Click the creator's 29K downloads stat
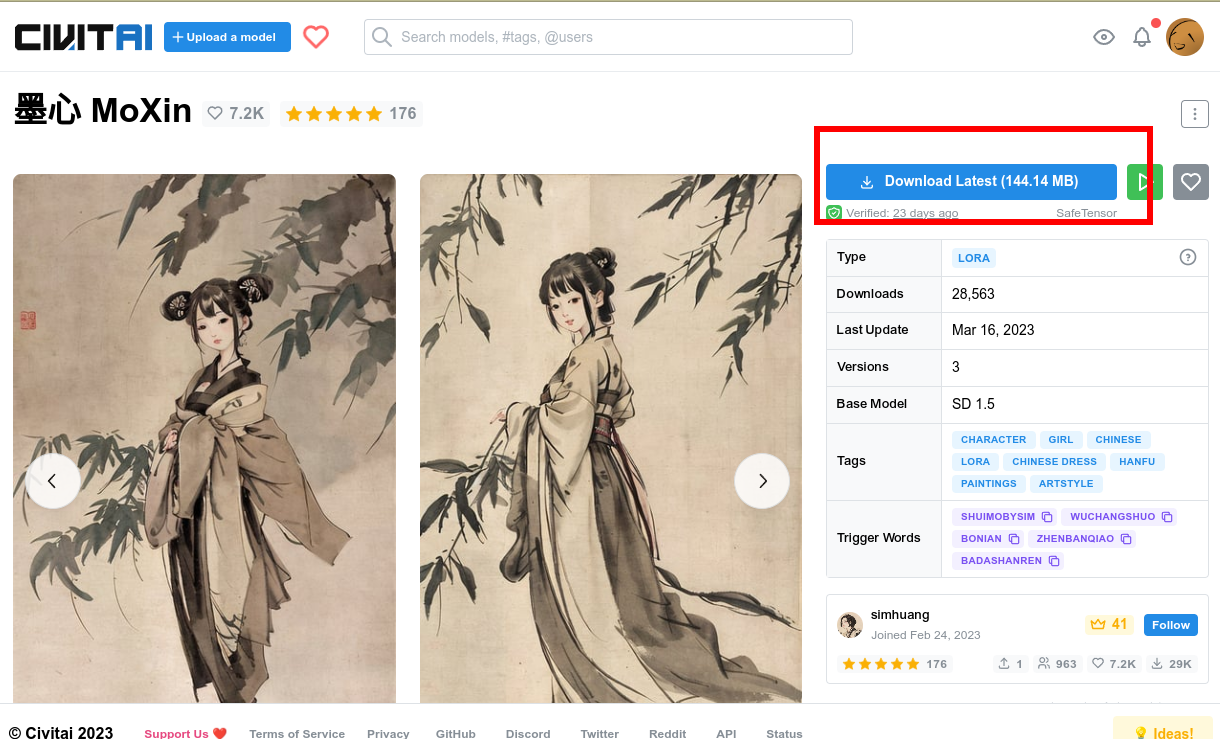The height and width of the screenshot is (739, 1220). pyautogui.click(x=1172, y=664)
